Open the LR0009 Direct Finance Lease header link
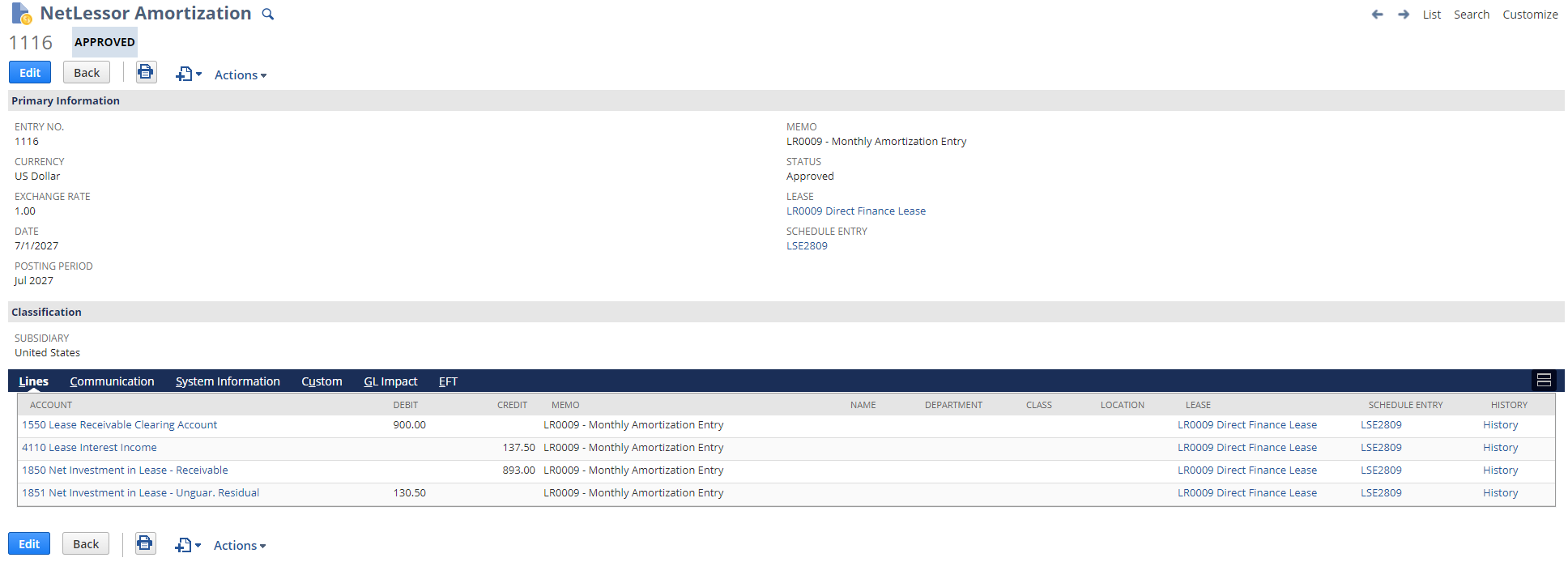This screenshot has width=1568, height=562. tap(855, 211)
